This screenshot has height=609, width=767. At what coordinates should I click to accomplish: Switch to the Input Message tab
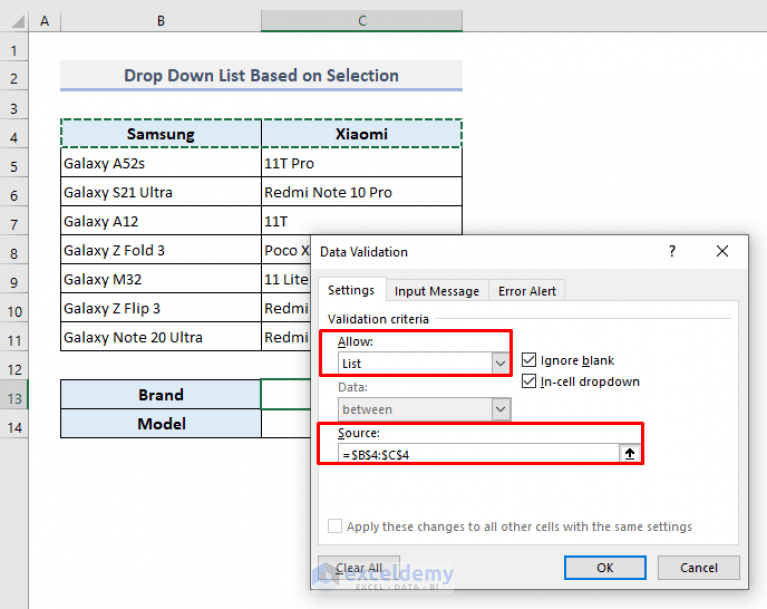[436, 291]
